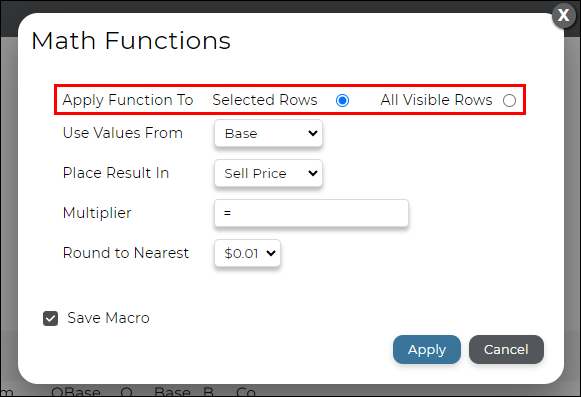This screenshot has height=397, width=581.
Task: Click the Place Result In label
Action: pyautogui.click(x=116, y=173)
